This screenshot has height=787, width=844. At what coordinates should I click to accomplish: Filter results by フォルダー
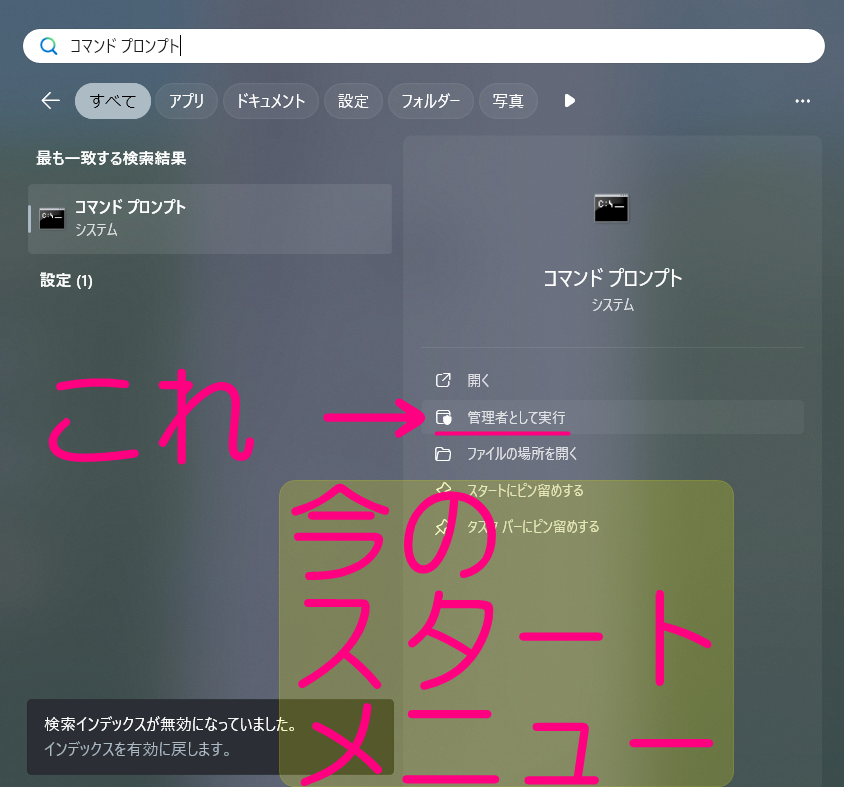click(x=431, y=101)
